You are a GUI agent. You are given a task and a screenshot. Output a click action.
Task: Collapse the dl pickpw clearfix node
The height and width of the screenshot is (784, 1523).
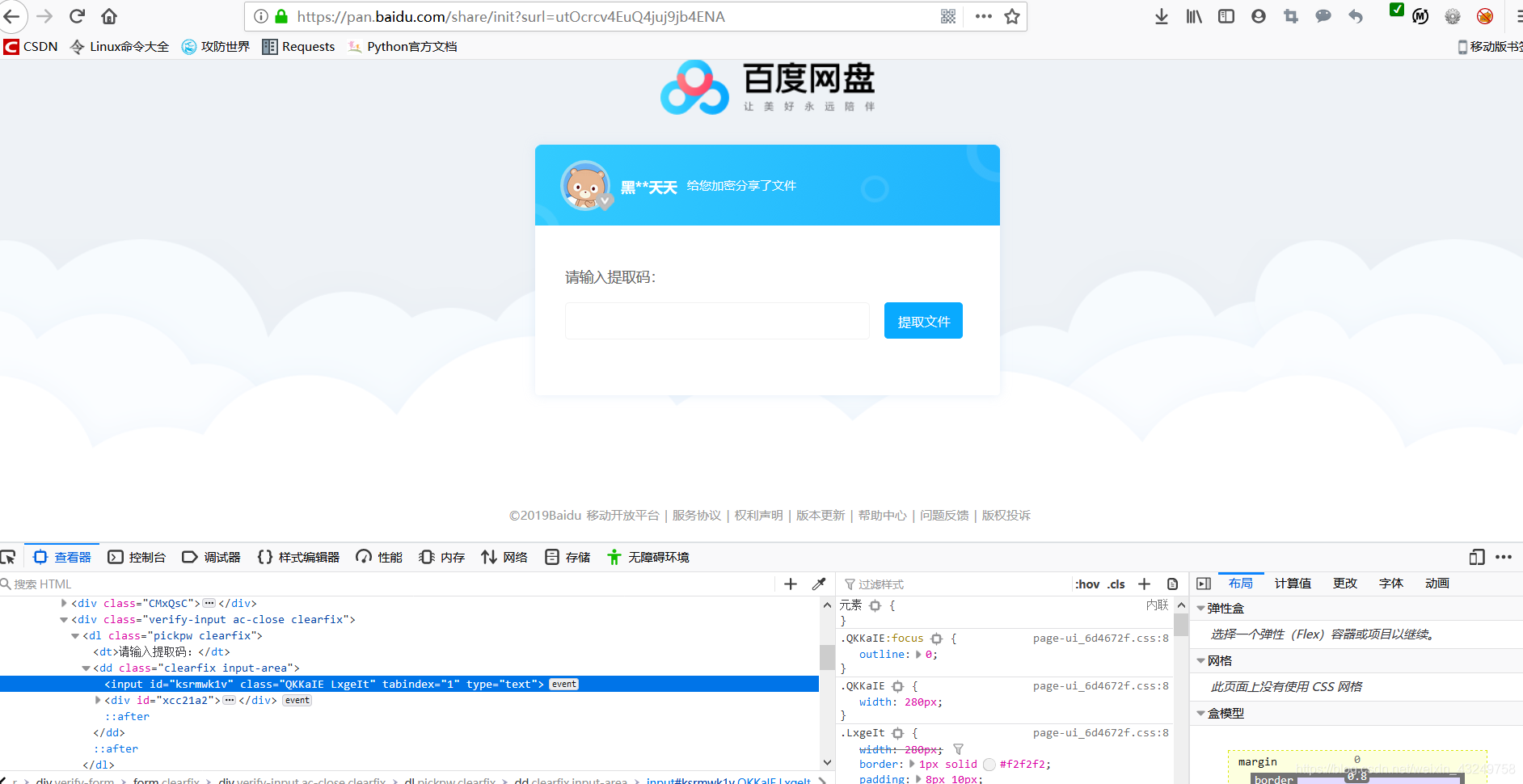pos(75,636)
